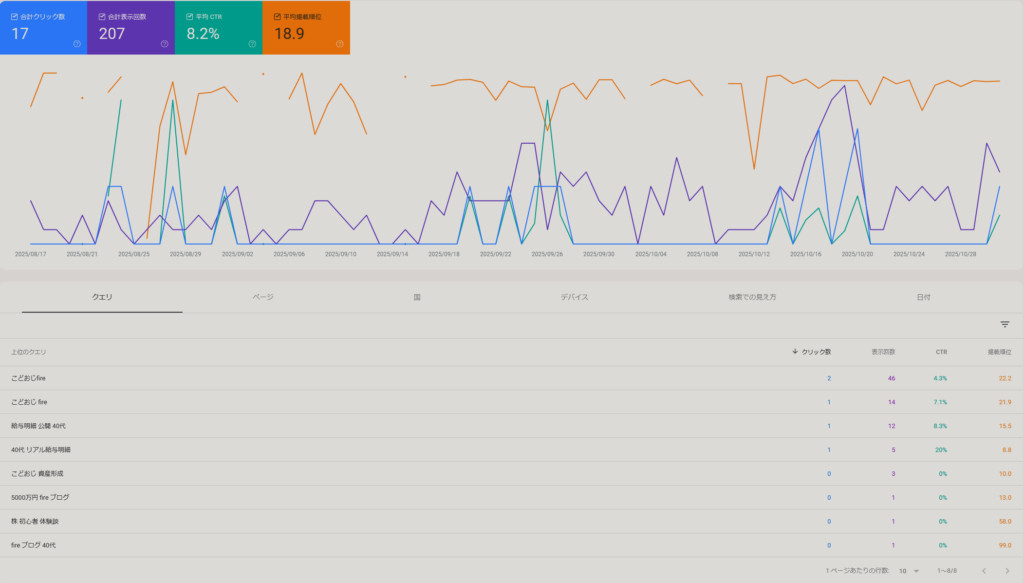Click help icon on 平均掲載順位 card
This screenshot has height=583, width=1024.
(340, 44)
